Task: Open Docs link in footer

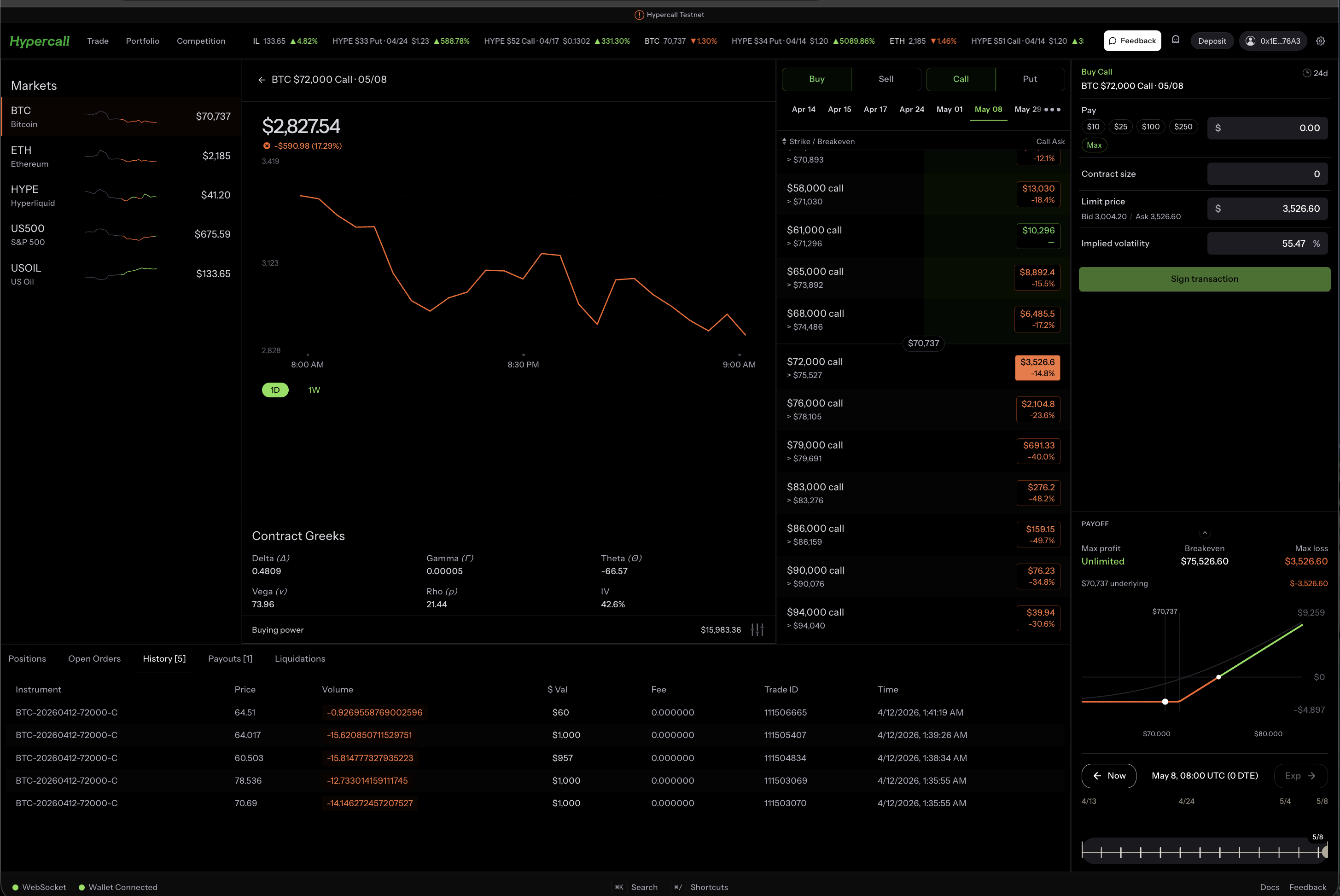Action: (x=1269, y=887)
